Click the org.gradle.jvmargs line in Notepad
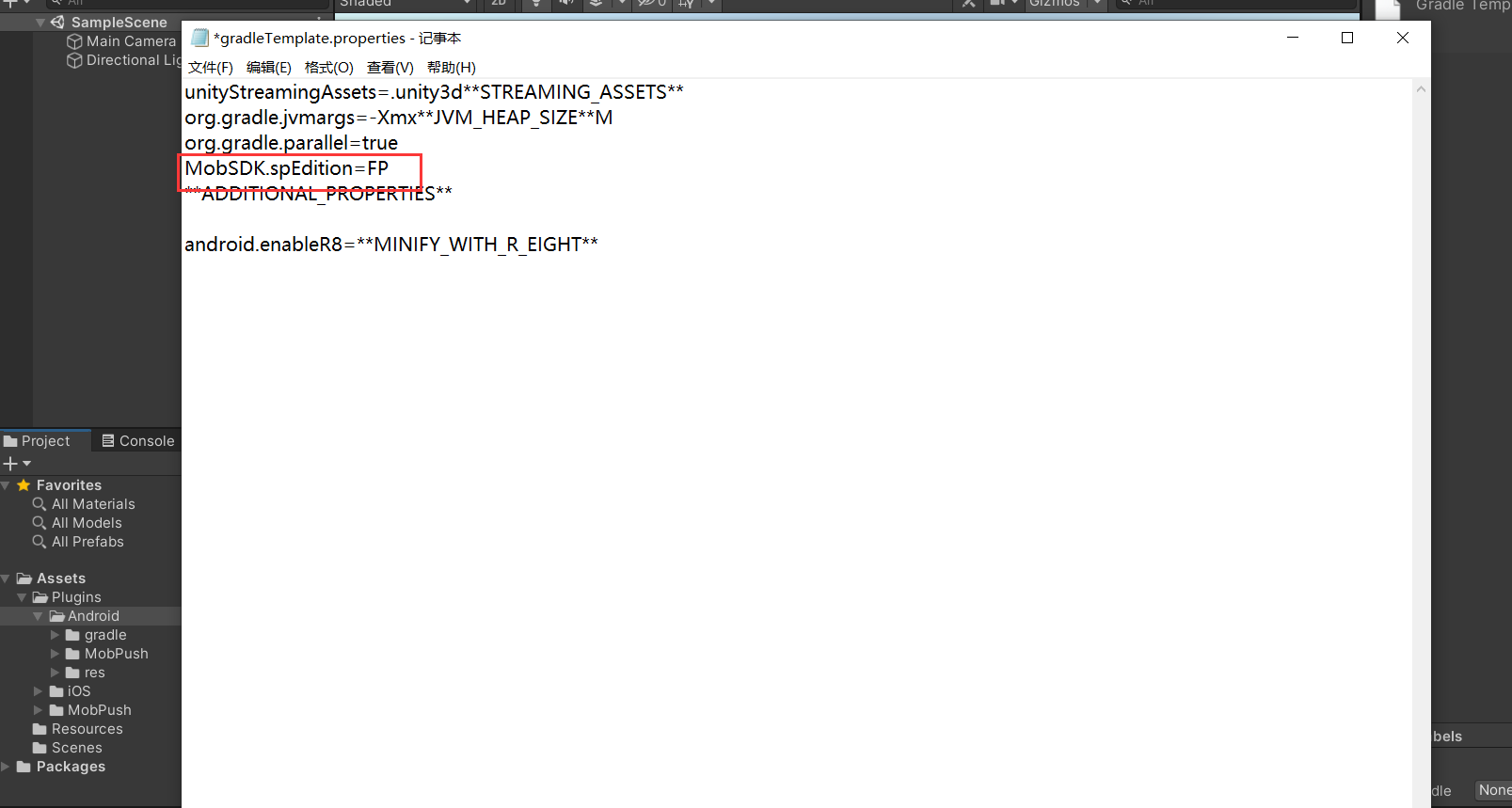Screen dimensions: 1512x808 (x=398, y=118)
